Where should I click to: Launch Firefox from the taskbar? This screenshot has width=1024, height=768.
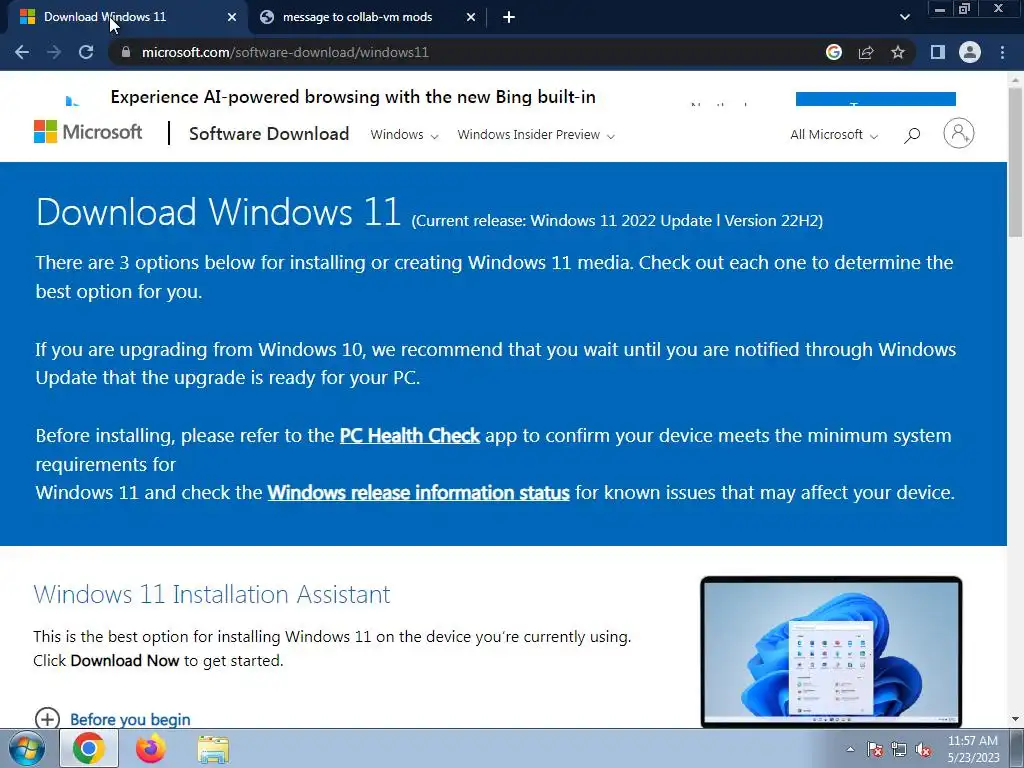click(150, 748)
